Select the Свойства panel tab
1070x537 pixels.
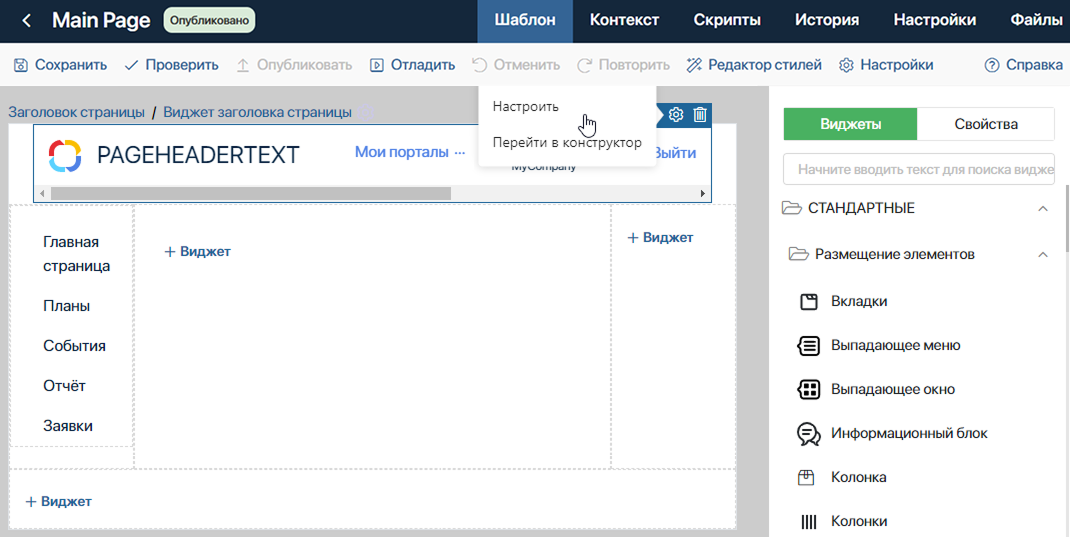[x=986, y=124]
